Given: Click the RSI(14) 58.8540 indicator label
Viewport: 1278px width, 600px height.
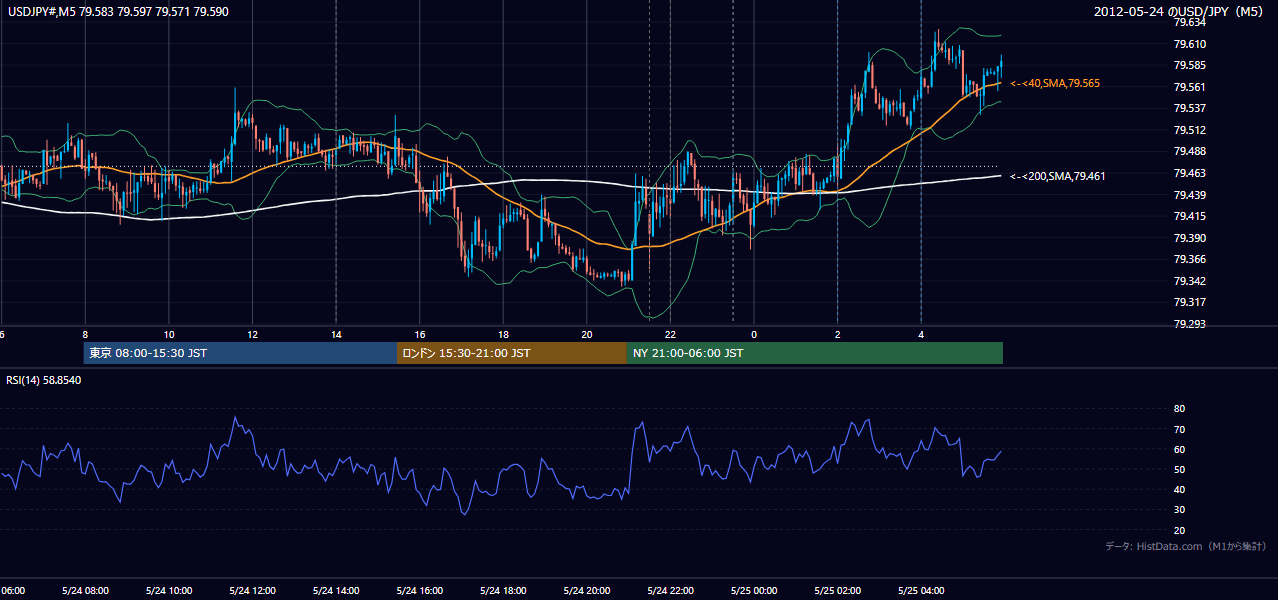Looking at the screenshot, I should coord(44,380).
